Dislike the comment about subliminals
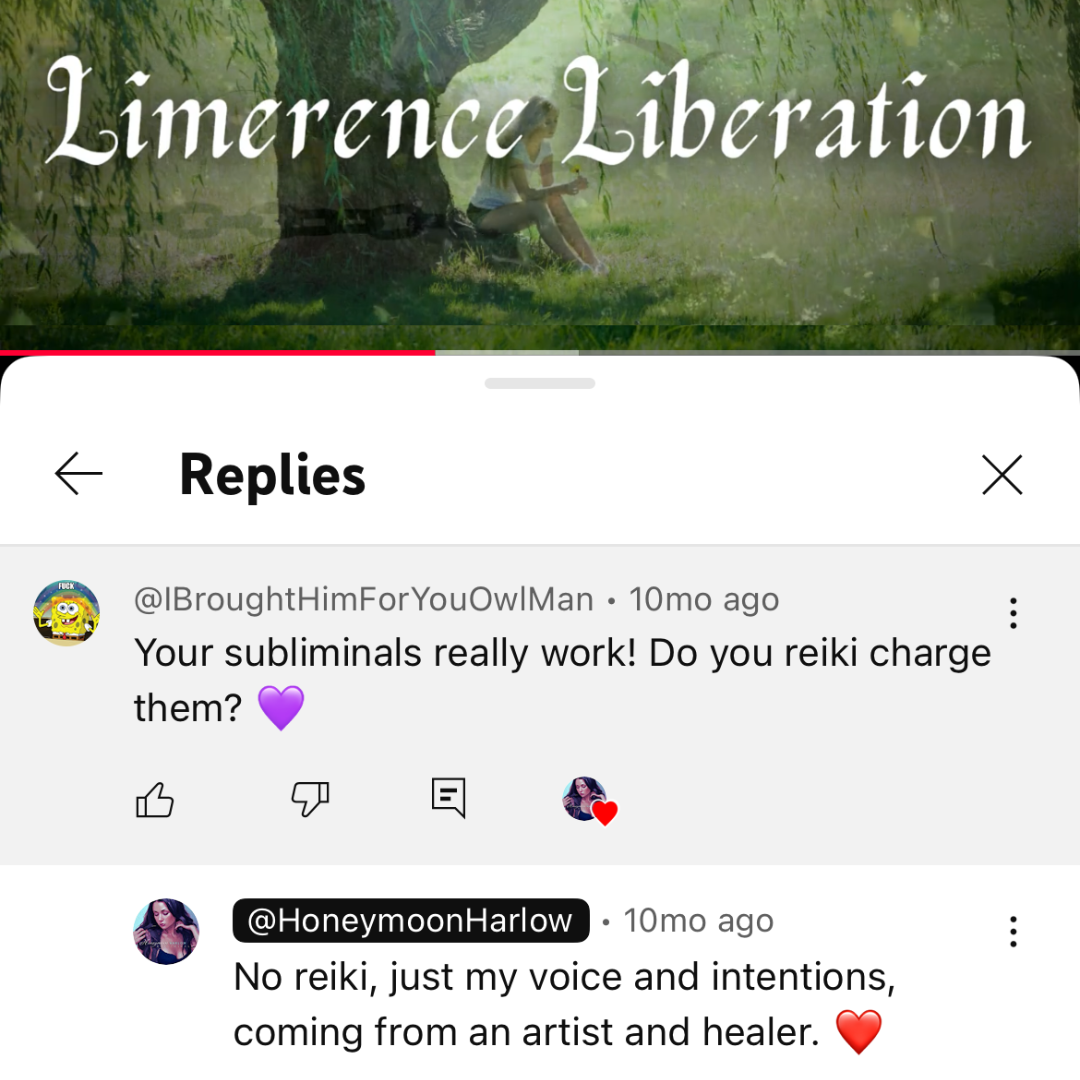 [310, 800]
